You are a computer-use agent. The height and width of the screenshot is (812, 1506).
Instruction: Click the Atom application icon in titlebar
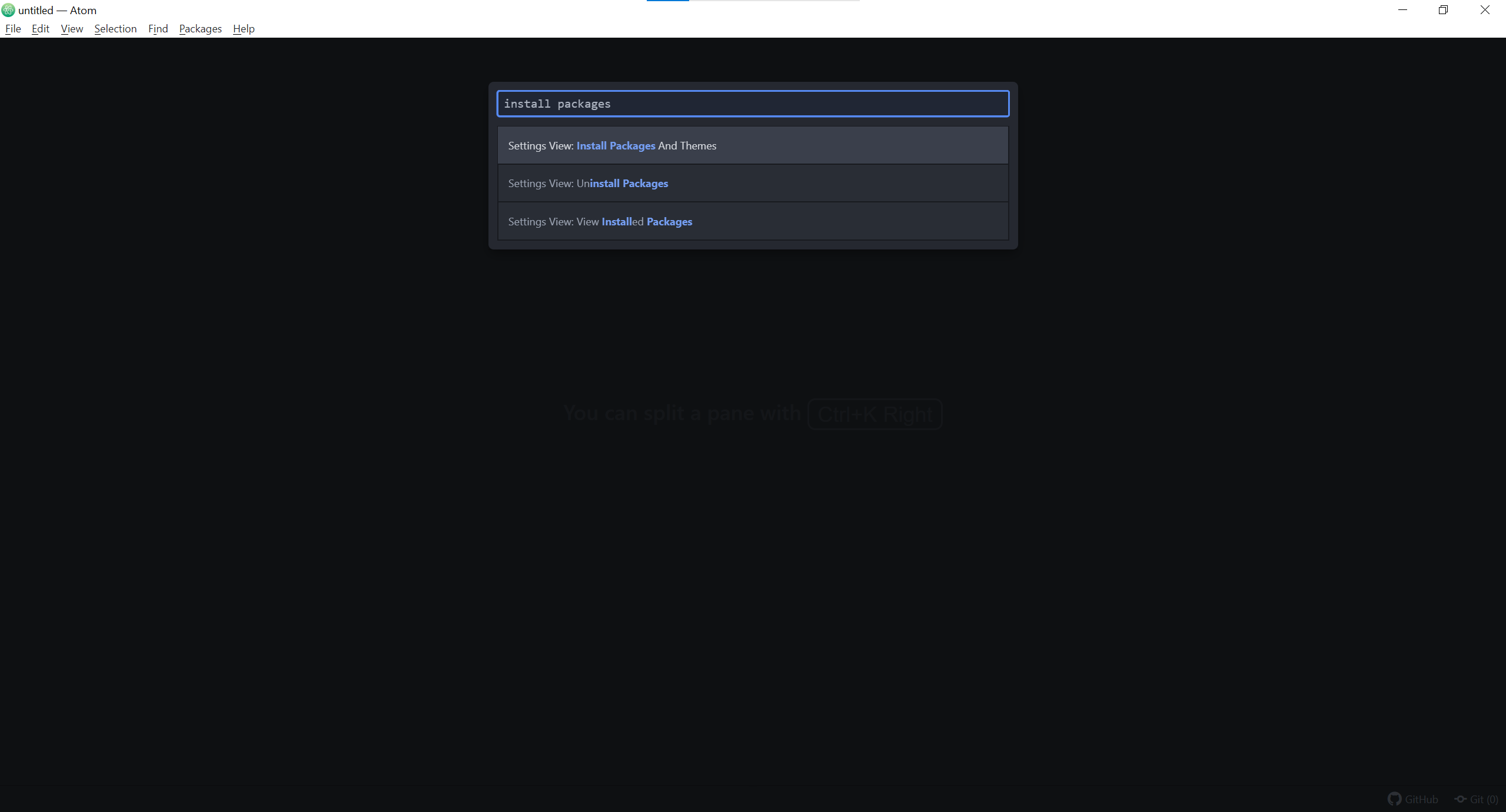[8, 9]
